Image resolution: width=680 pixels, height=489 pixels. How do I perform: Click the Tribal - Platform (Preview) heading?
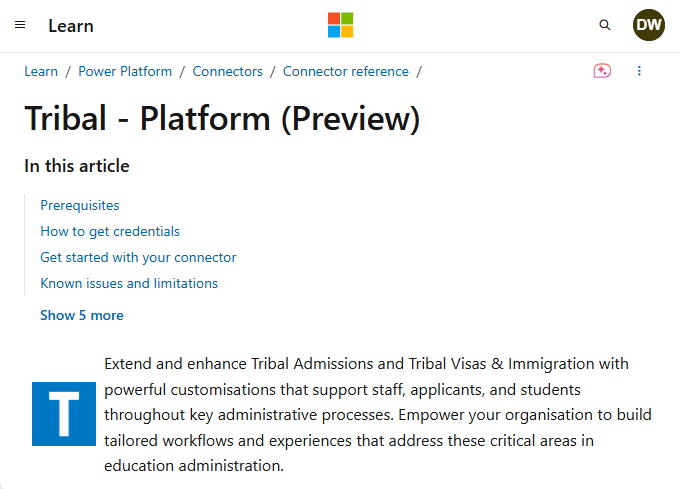[222, 118]
